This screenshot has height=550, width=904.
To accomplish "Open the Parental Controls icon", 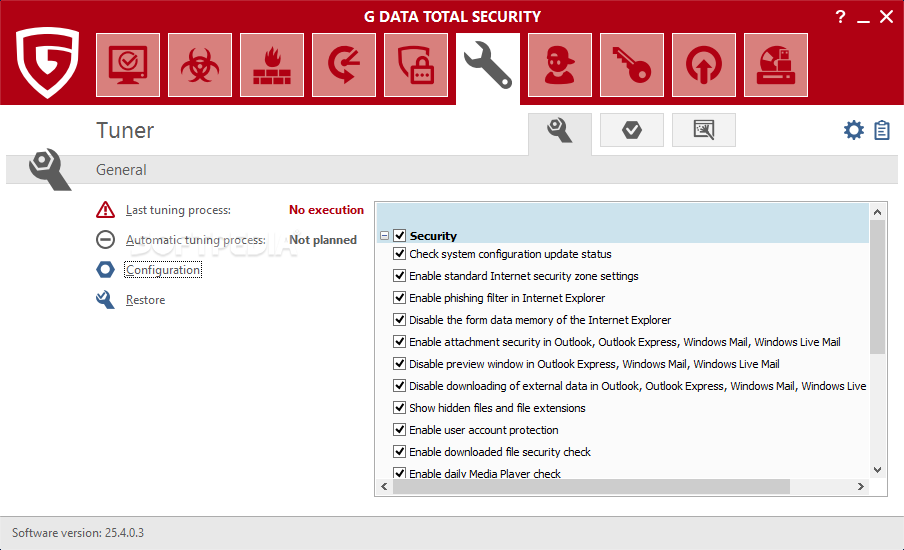I will (560, 65).
